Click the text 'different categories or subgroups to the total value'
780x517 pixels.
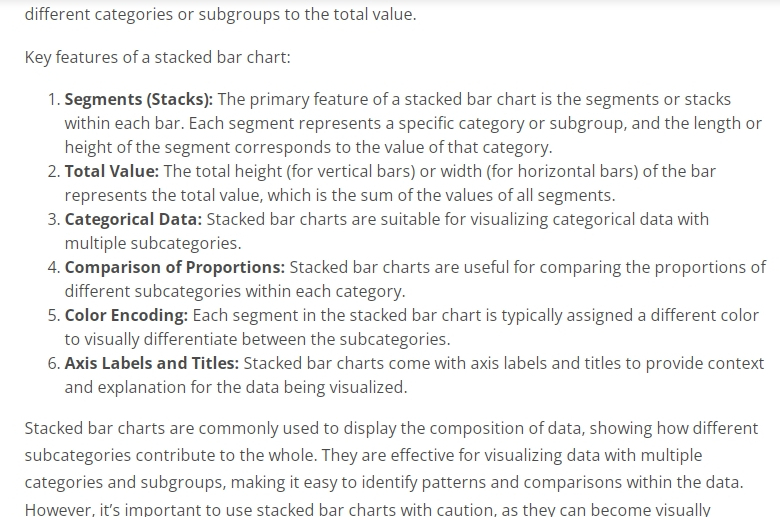coord(220,14)
